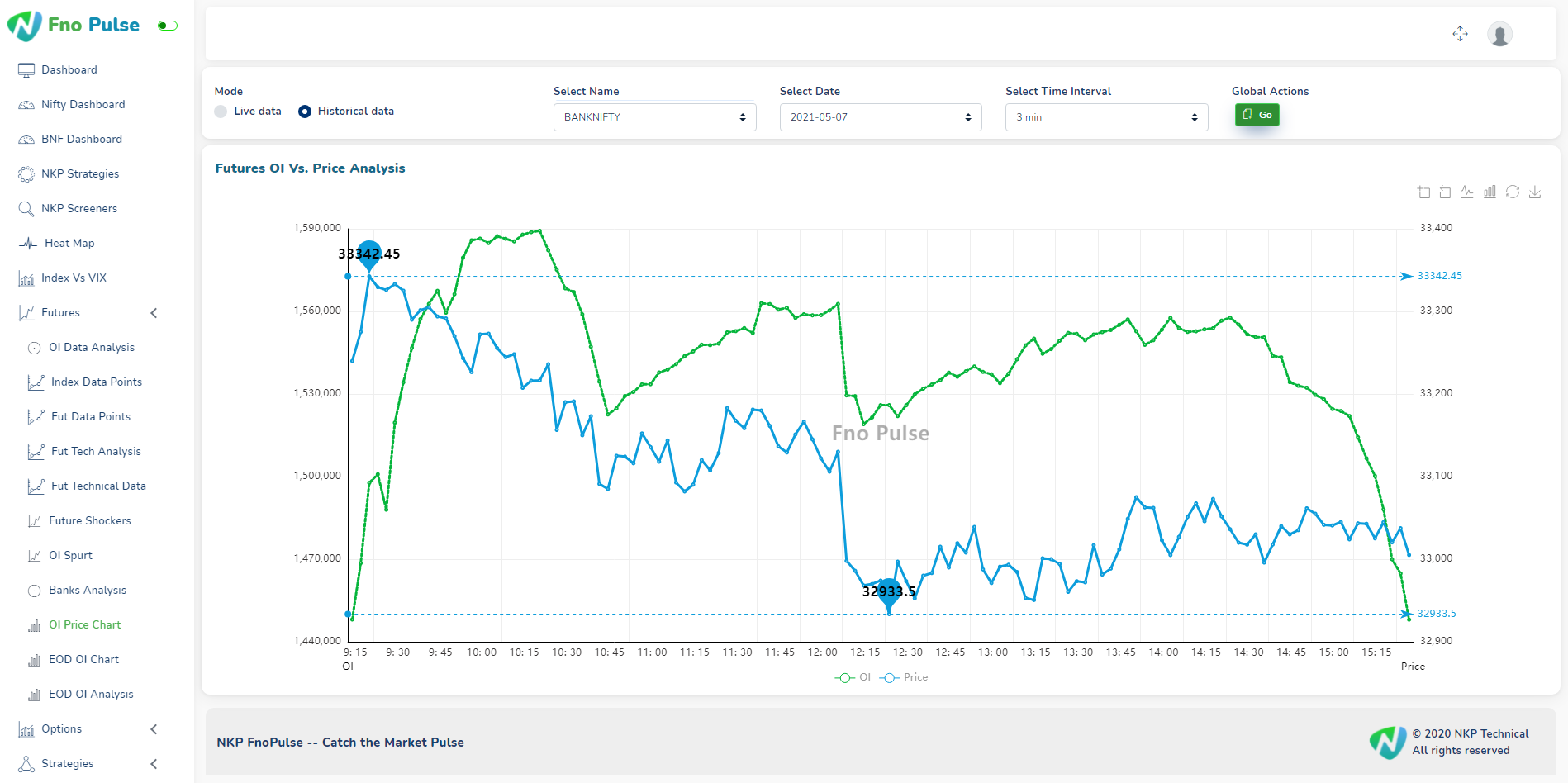1568x783 pixels.
Task: Click the Fut Tech Analysis icon
Action: (36, 452)
